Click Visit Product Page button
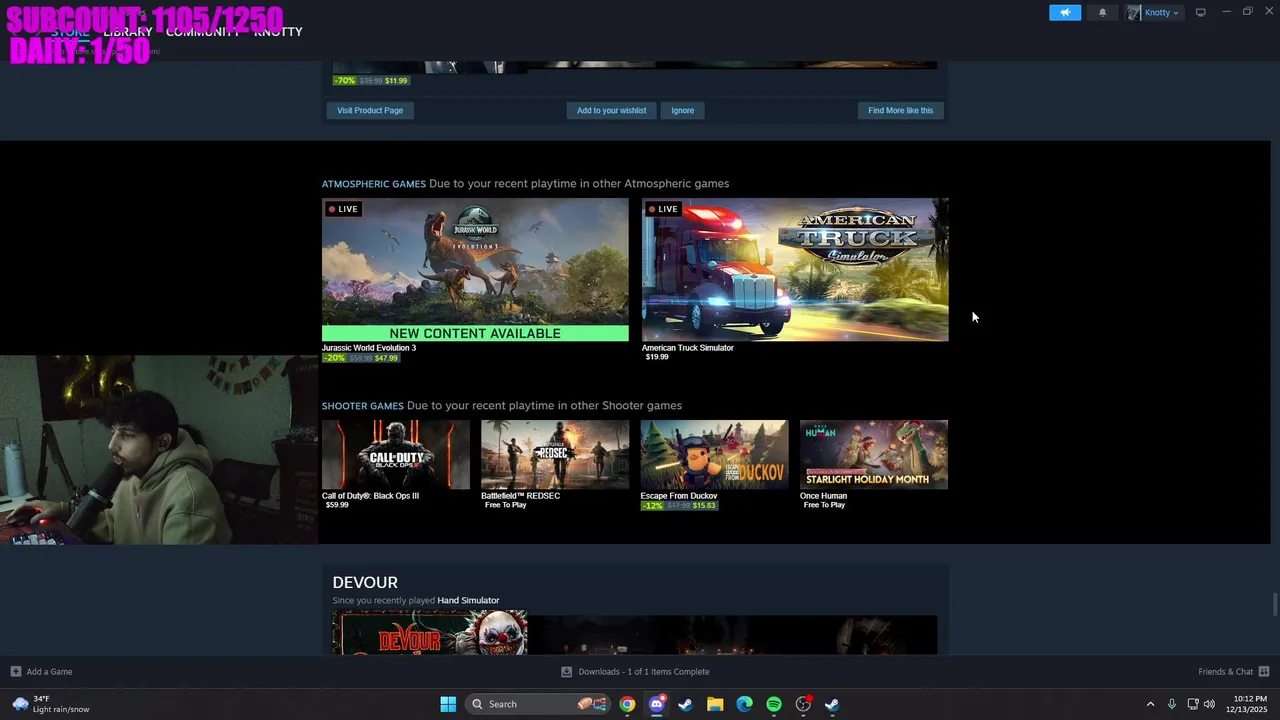 [370, 110]
